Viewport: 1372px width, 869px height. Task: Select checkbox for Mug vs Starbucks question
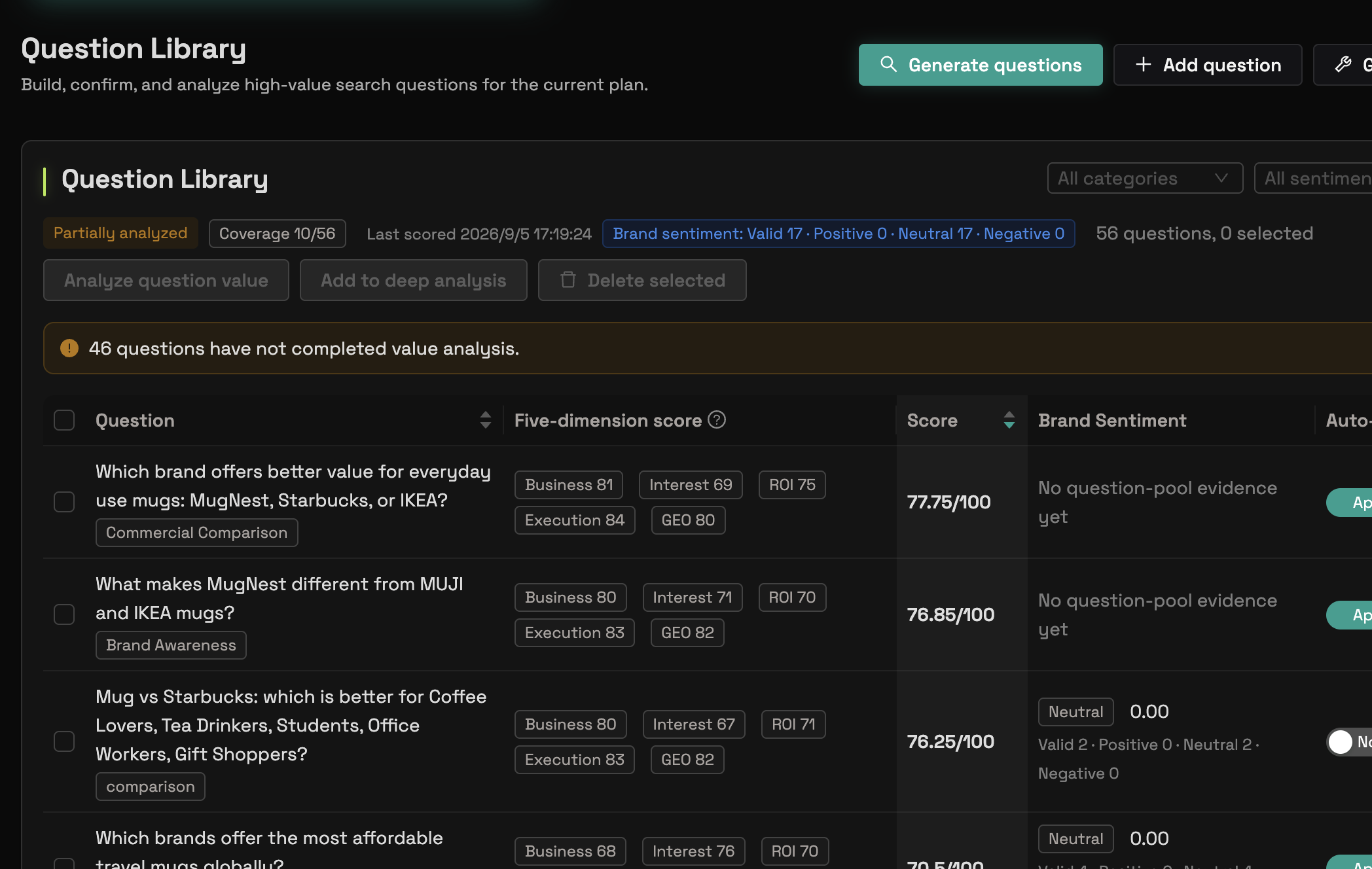[64, 741]
